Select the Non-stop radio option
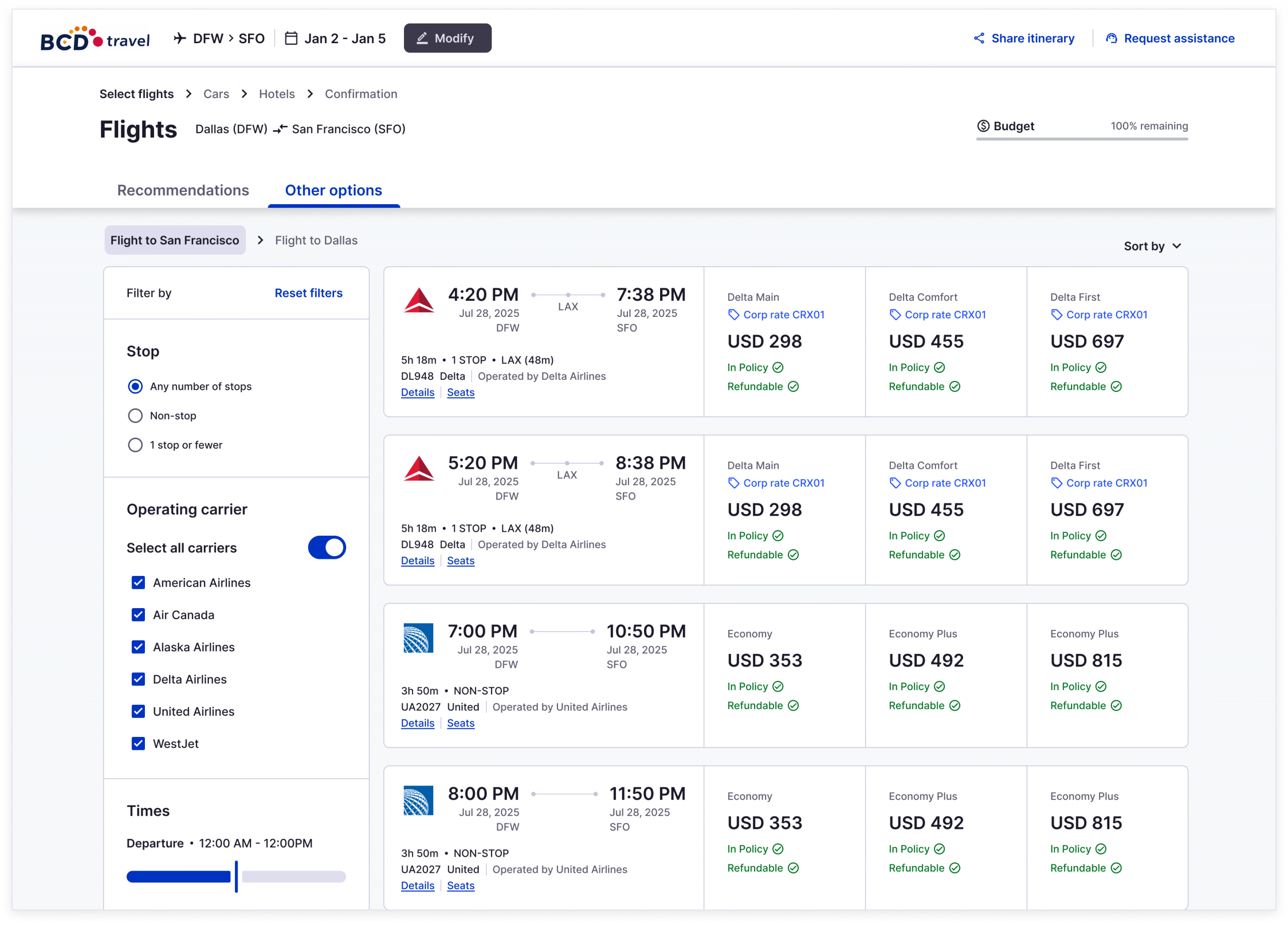Image resolution: width=1288 pixels, height=925 pixels. coord(135,415)
